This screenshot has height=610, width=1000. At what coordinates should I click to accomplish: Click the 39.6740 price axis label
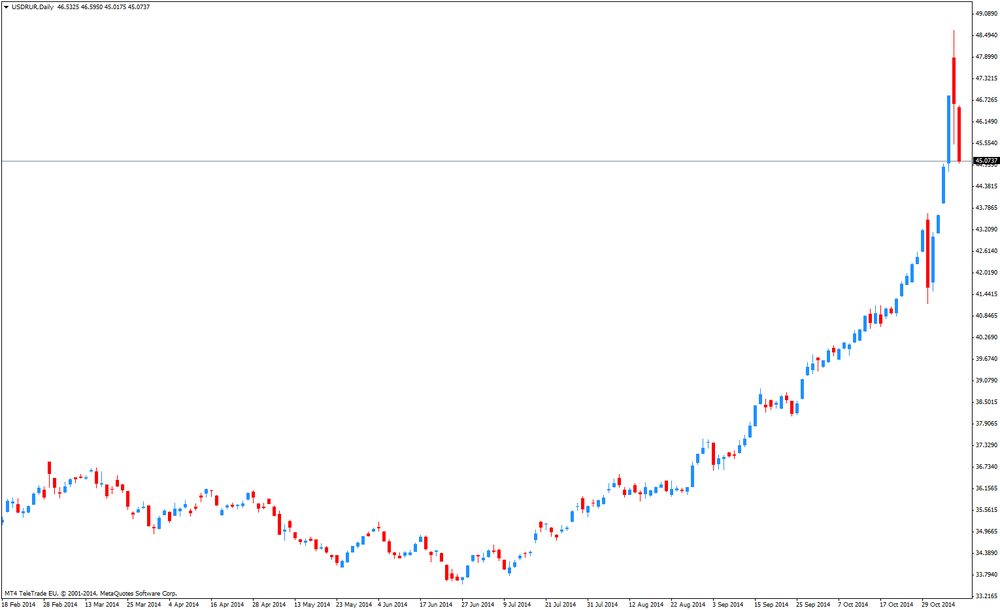(986, 359)
